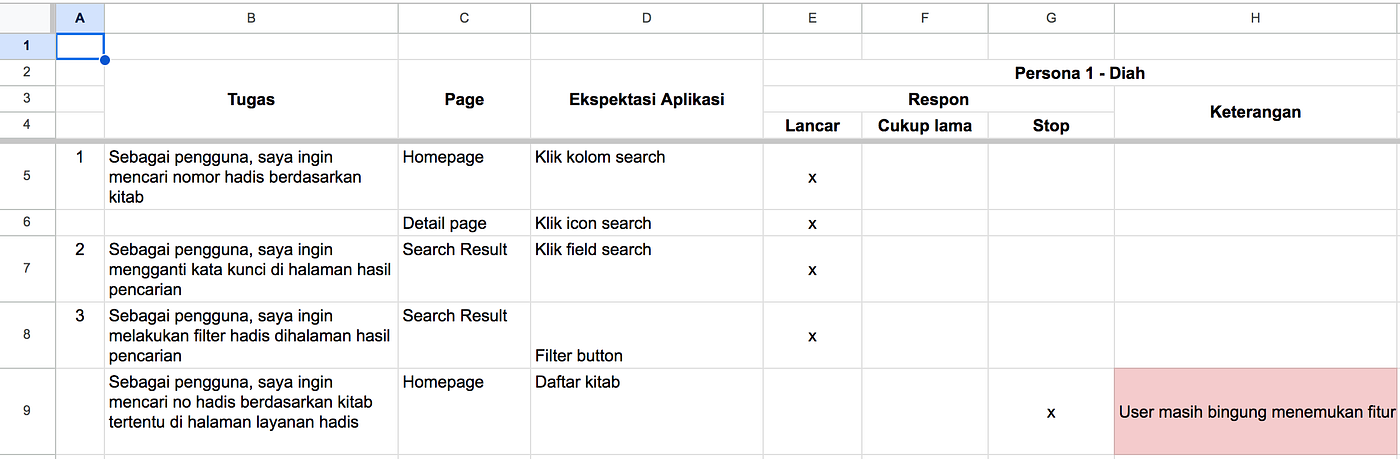Select the Ekspektasi Aplikasi header cell
This screenshot has width=1400, height=459.
[647, 99]
